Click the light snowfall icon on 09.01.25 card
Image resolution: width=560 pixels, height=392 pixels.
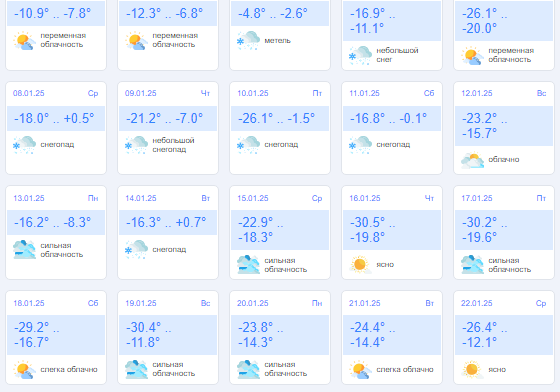pyautogui.click(x=136, y=145)
